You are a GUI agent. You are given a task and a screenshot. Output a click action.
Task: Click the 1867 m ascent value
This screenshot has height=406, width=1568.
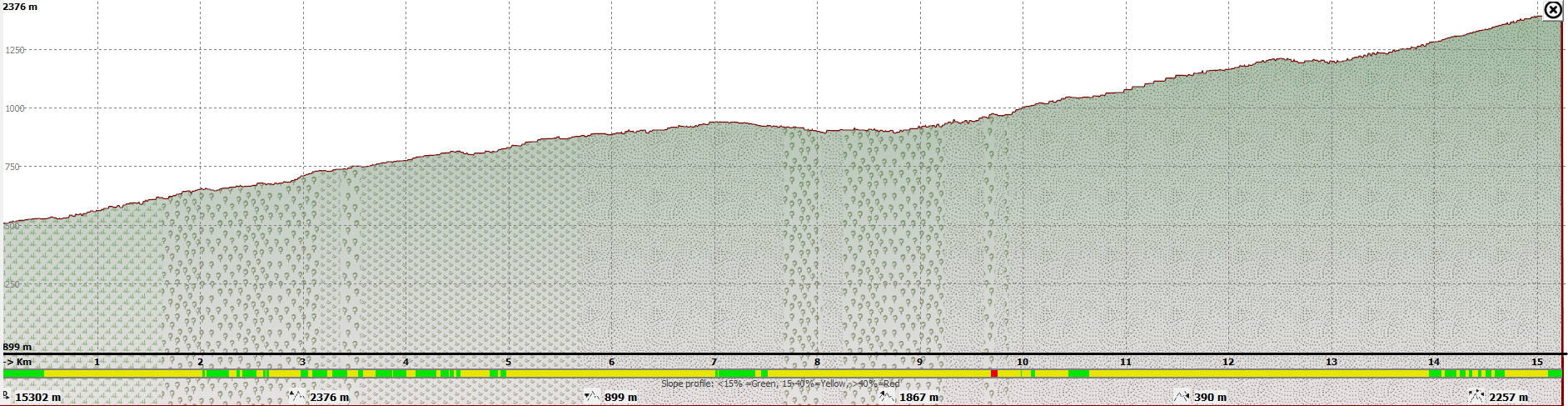(919, 398)
